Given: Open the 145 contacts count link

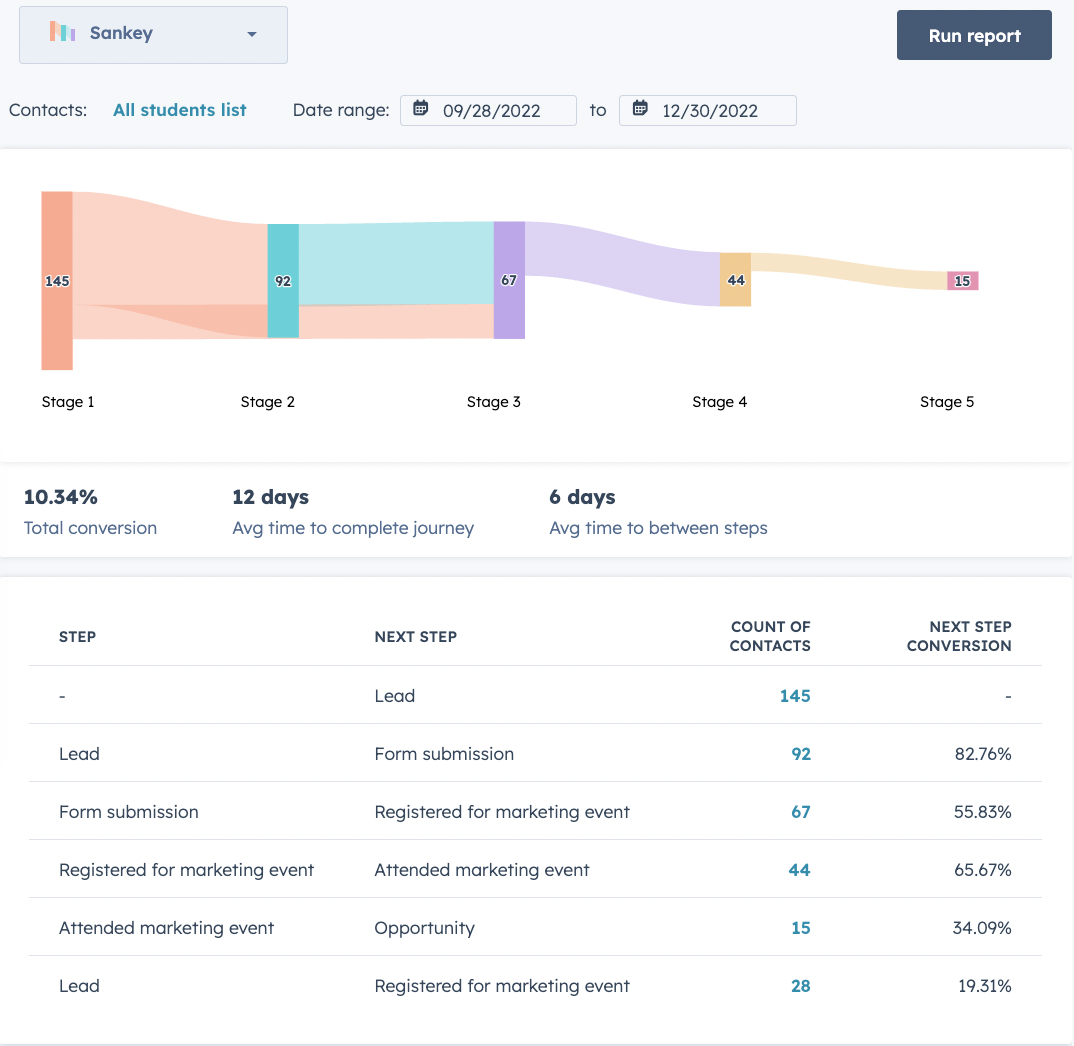Looking at the screenshot, I should click(x=795, y=696).
